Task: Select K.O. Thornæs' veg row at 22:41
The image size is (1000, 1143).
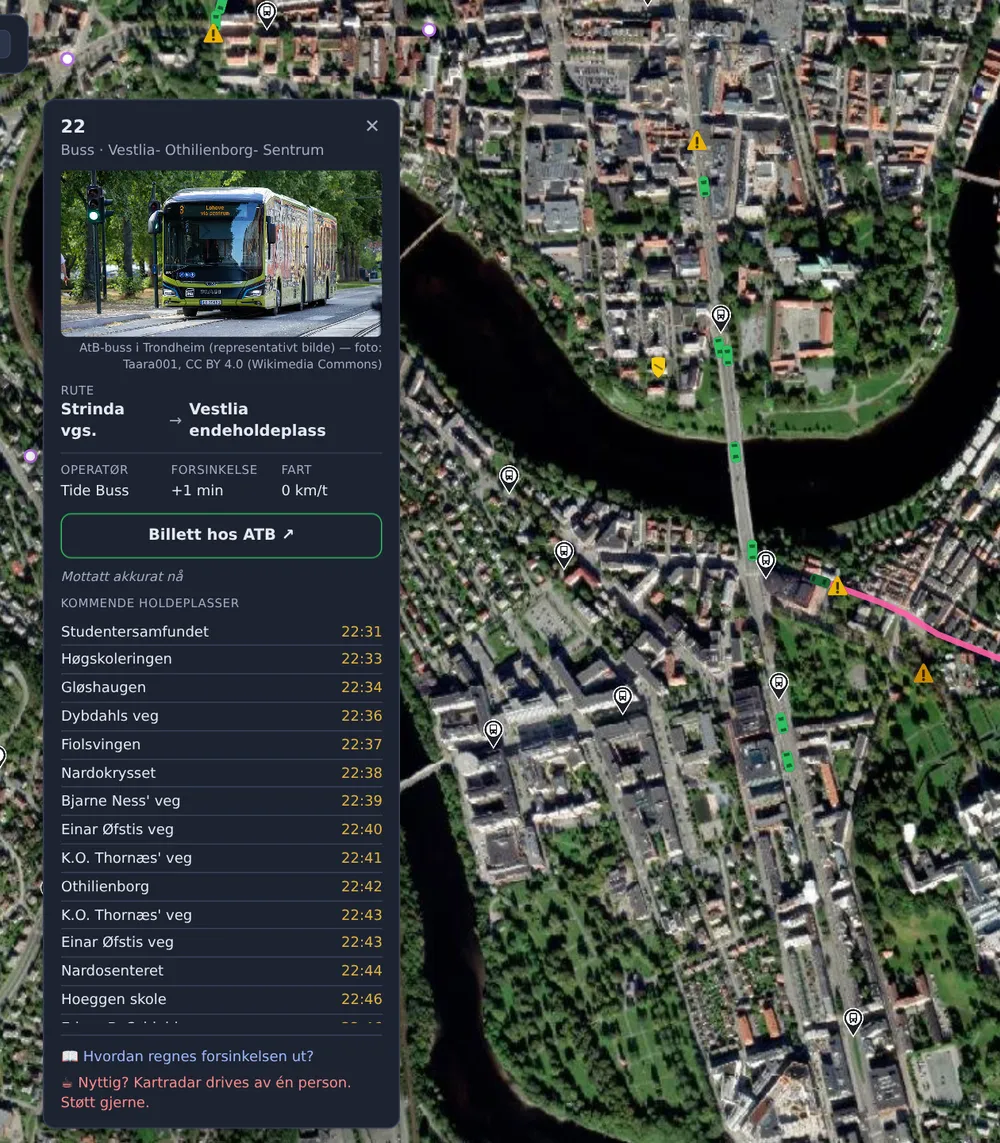Action: coord(221,858)
